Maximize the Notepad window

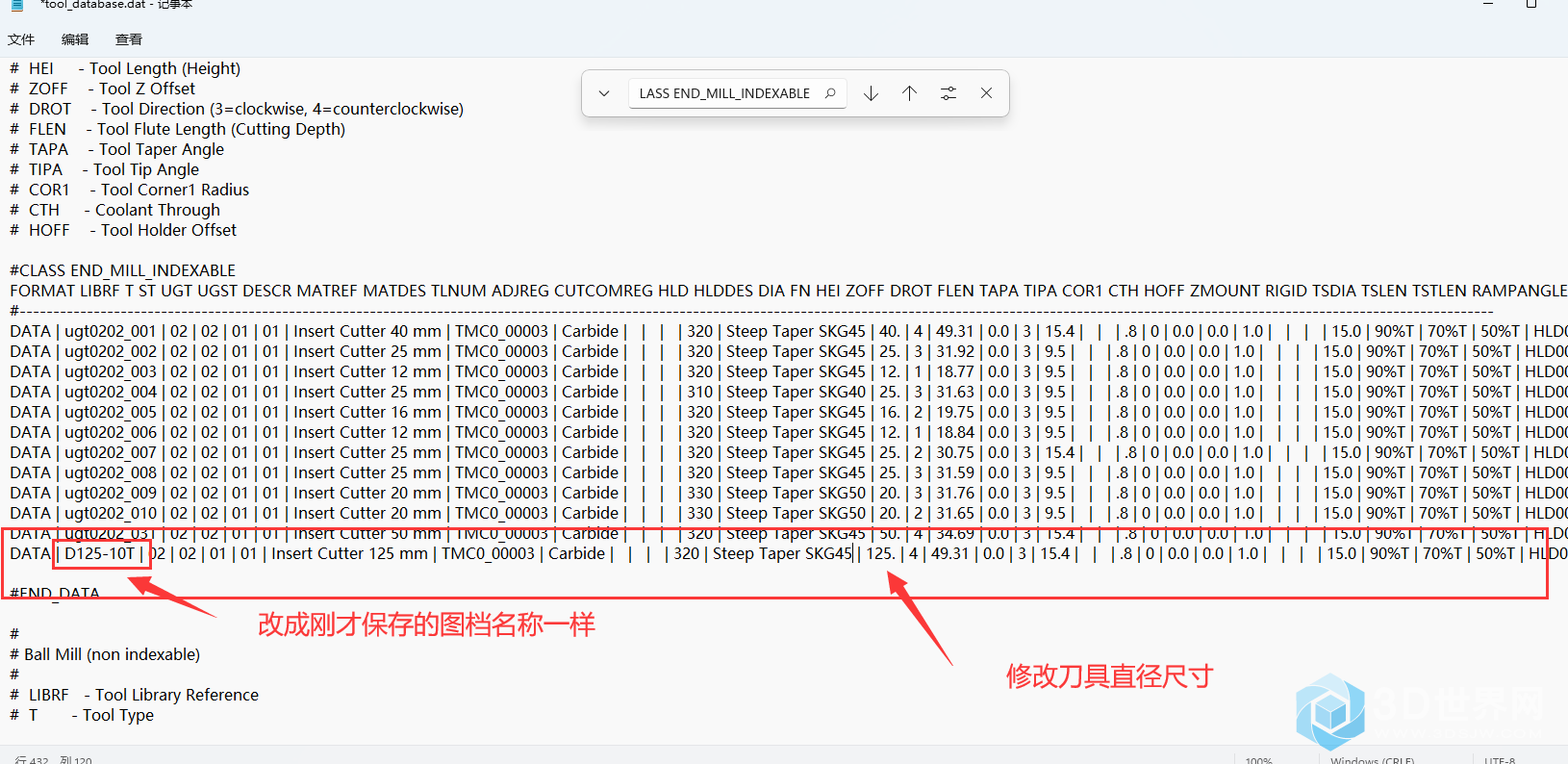(x=1531, y=5)
